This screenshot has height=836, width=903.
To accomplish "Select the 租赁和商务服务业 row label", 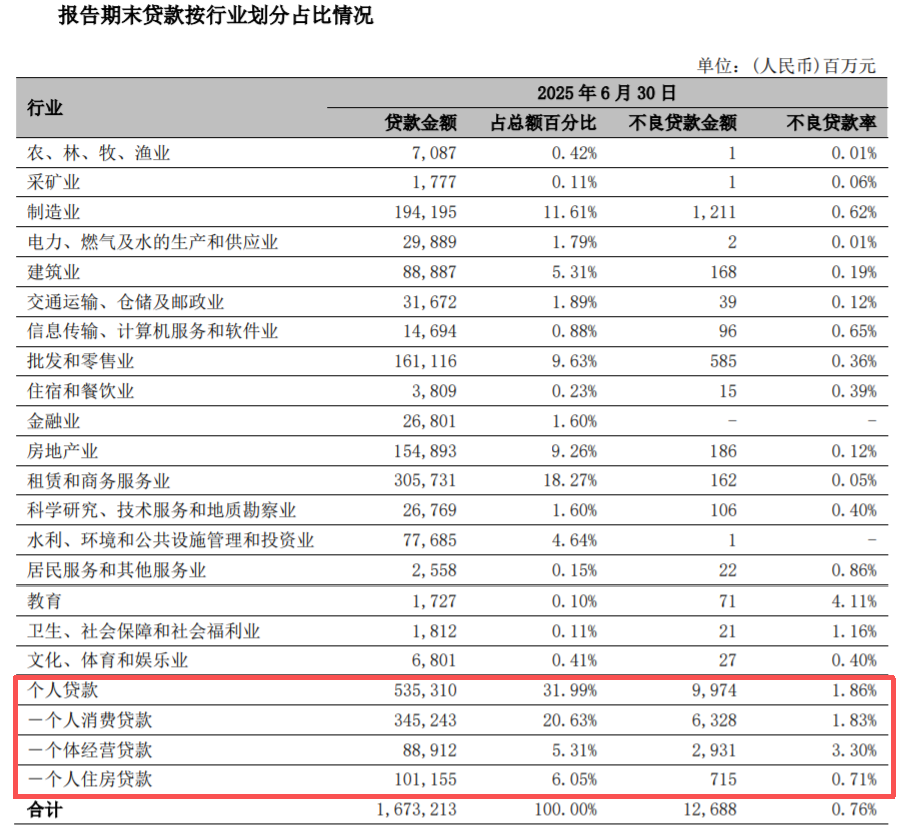I will tap(98, 480).
